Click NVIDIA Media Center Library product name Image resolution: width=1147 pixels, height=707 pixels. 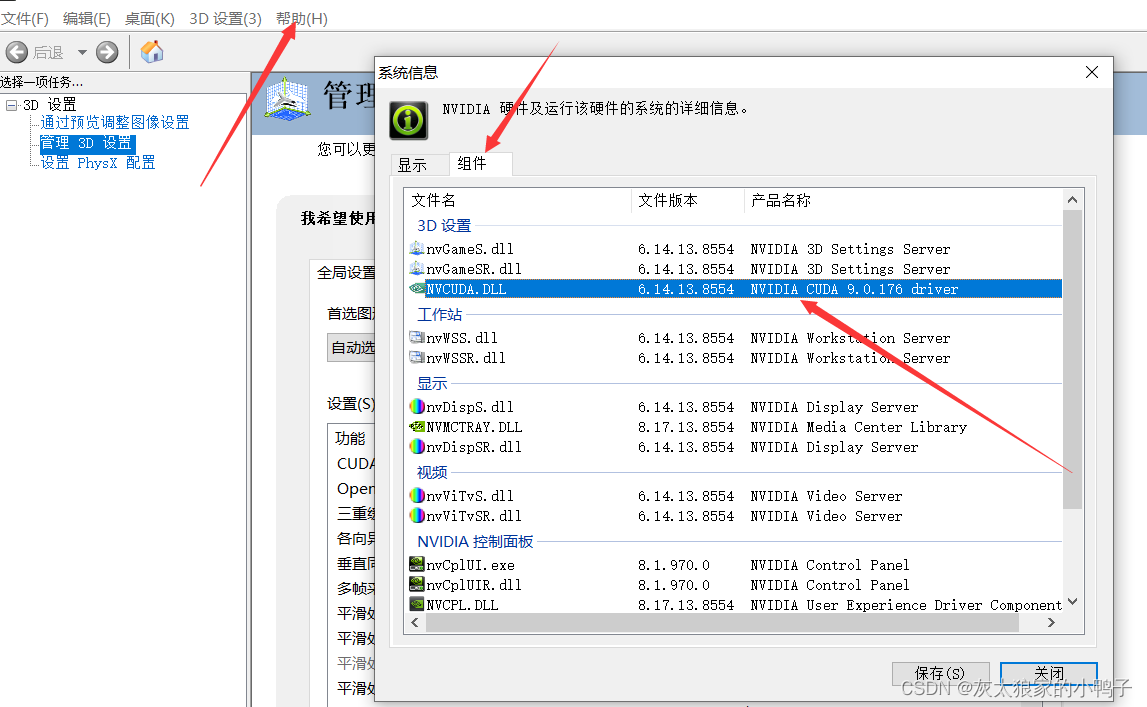858,426
